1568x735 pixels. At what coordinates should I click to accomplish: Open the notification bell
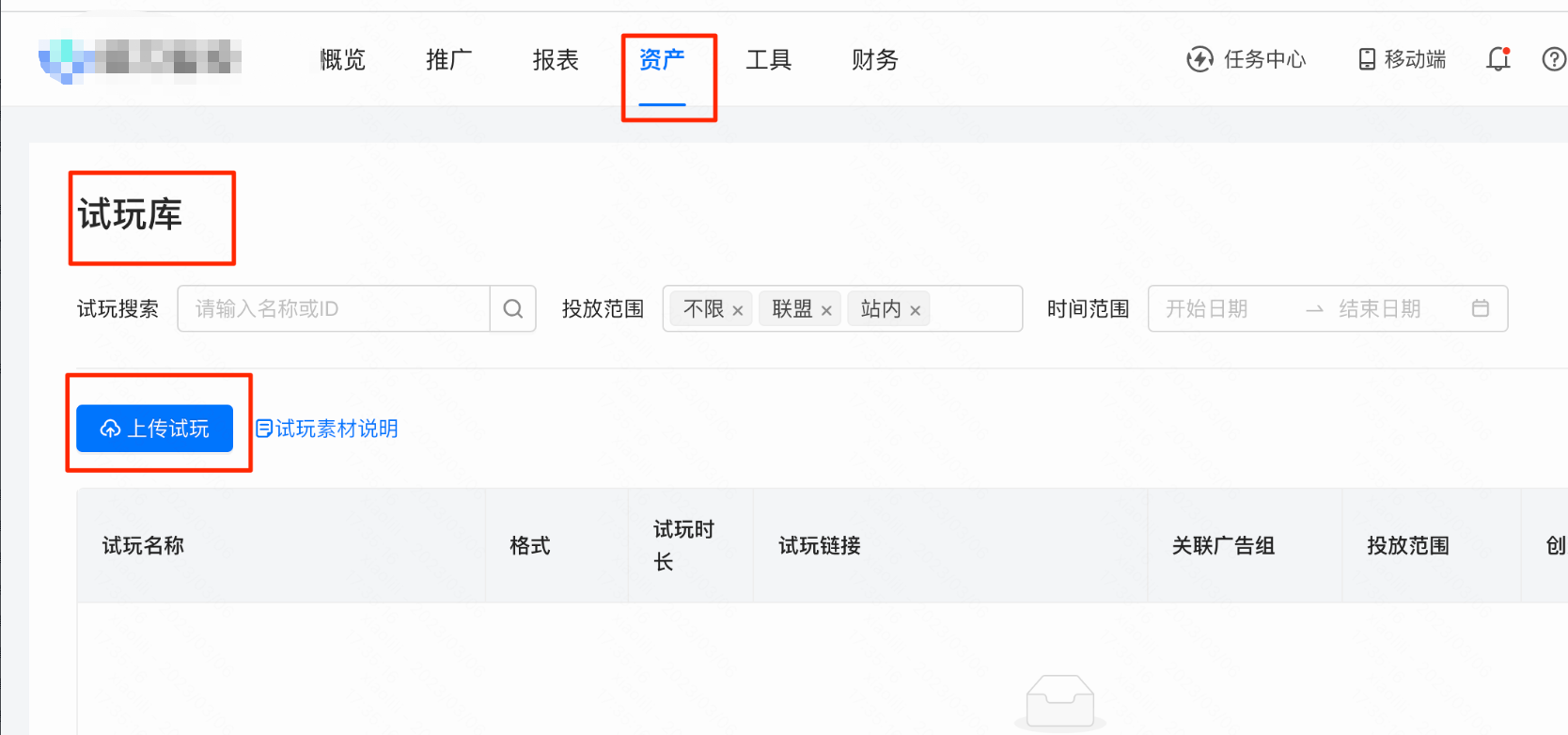(1497, 59)
